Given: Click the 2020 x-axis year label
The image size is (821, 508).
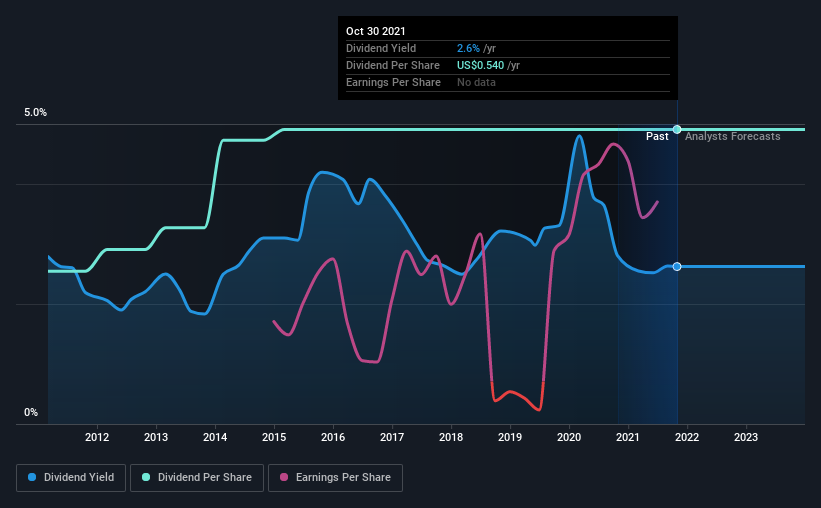Looking at the screenshot, I should [569, 437].
